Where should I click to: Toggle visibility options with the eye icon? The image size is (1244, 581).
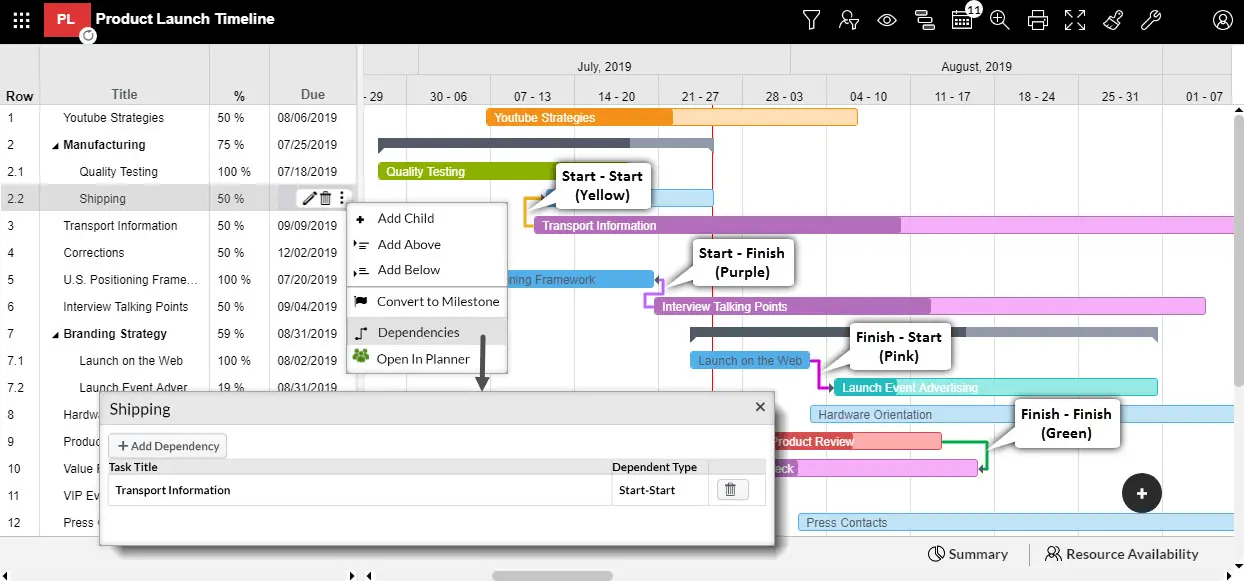(886, 20)
